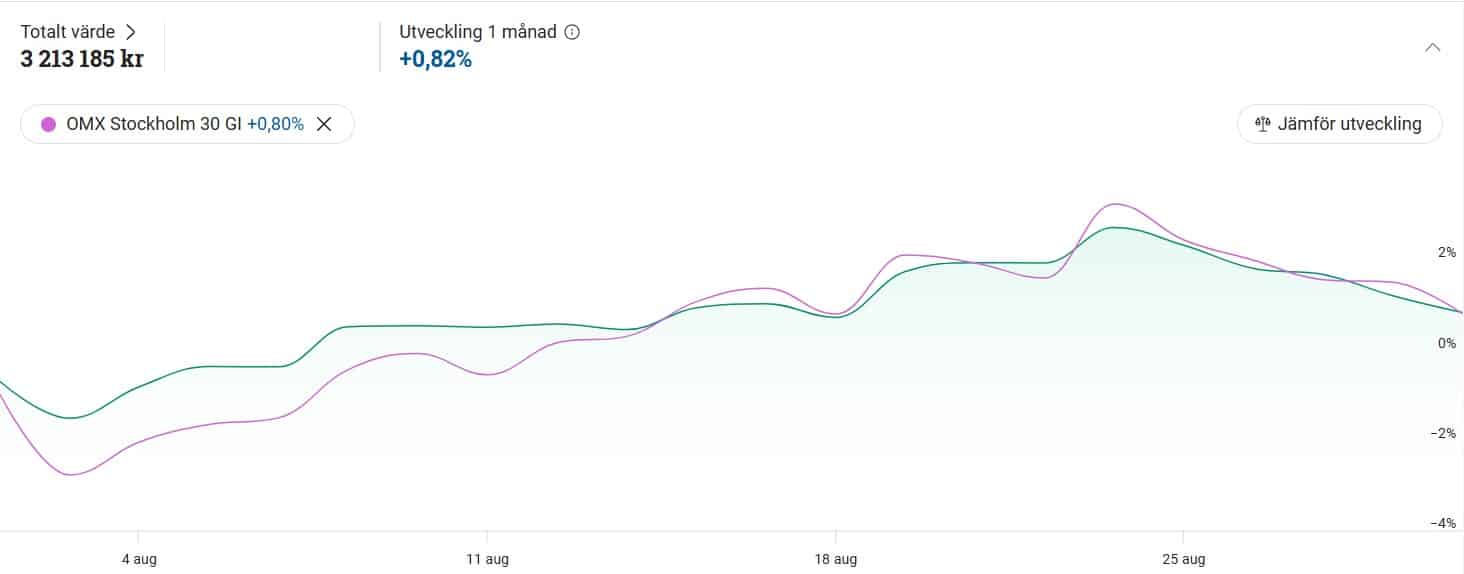Click the purple dot for OMX Stockholm
The height and width of the screenshot is (574, 1464).
point(48,125)
